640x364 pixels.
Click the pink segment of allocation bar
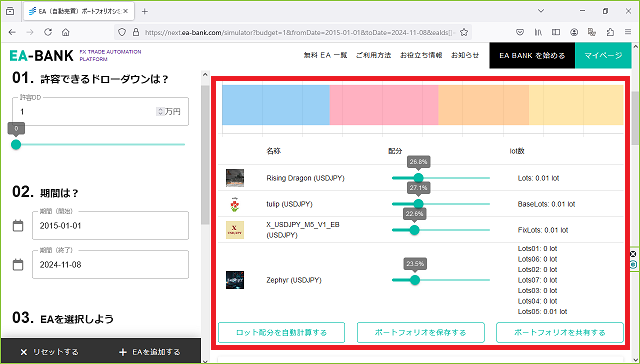coord(384,105)
